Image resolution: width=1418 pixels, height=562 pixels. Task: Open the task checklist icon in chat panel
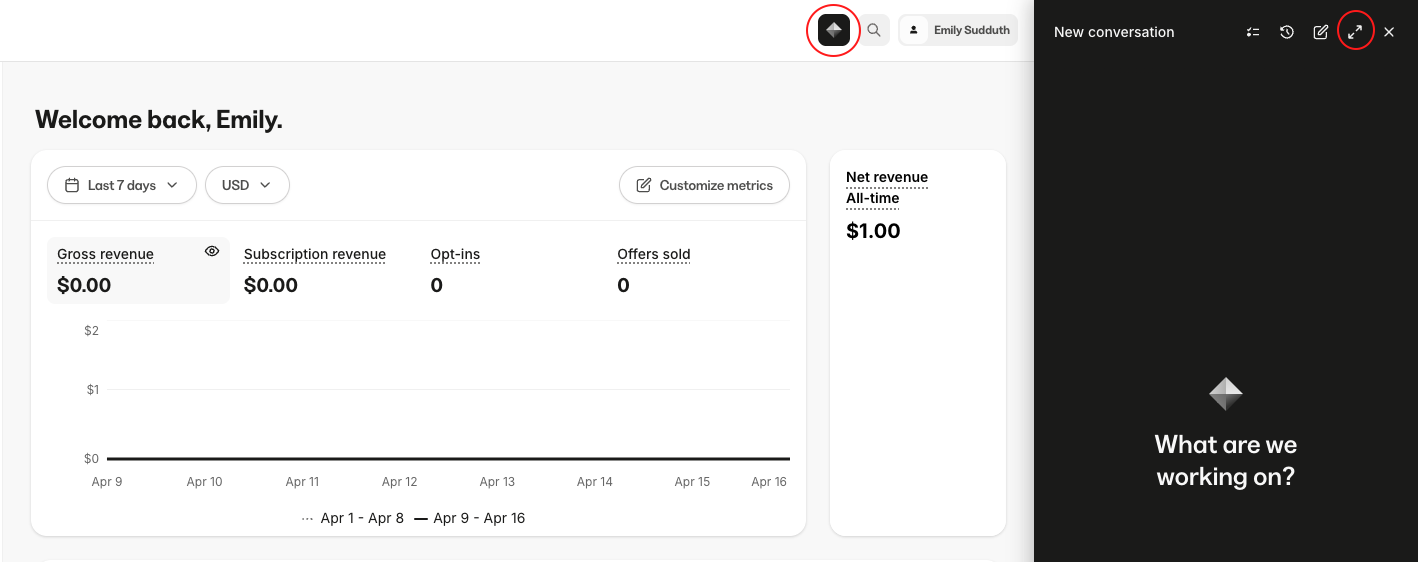click(1253, 32)
